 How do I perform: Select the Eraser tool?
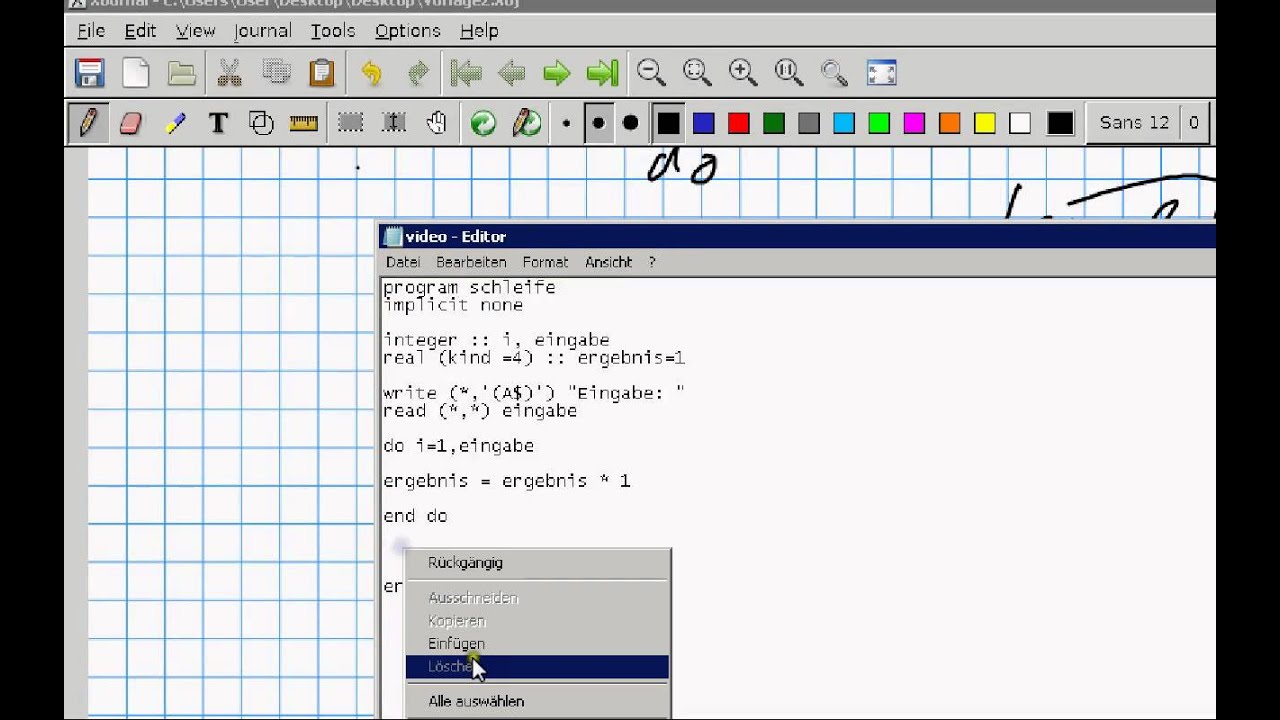(x=131, y=123)
